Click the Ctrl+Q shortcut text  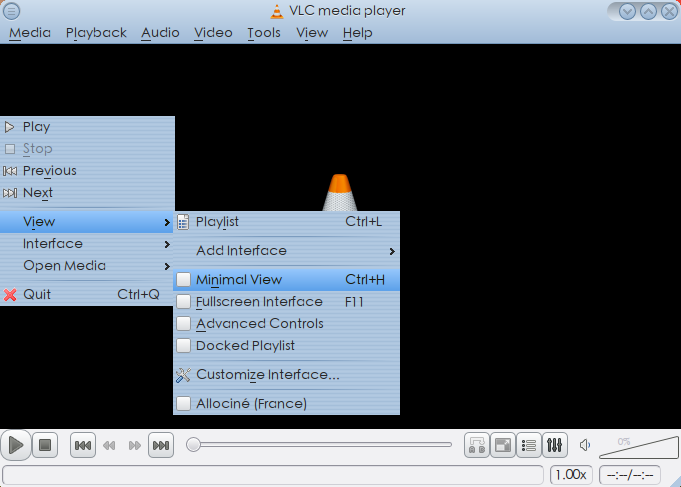(139, 295)
